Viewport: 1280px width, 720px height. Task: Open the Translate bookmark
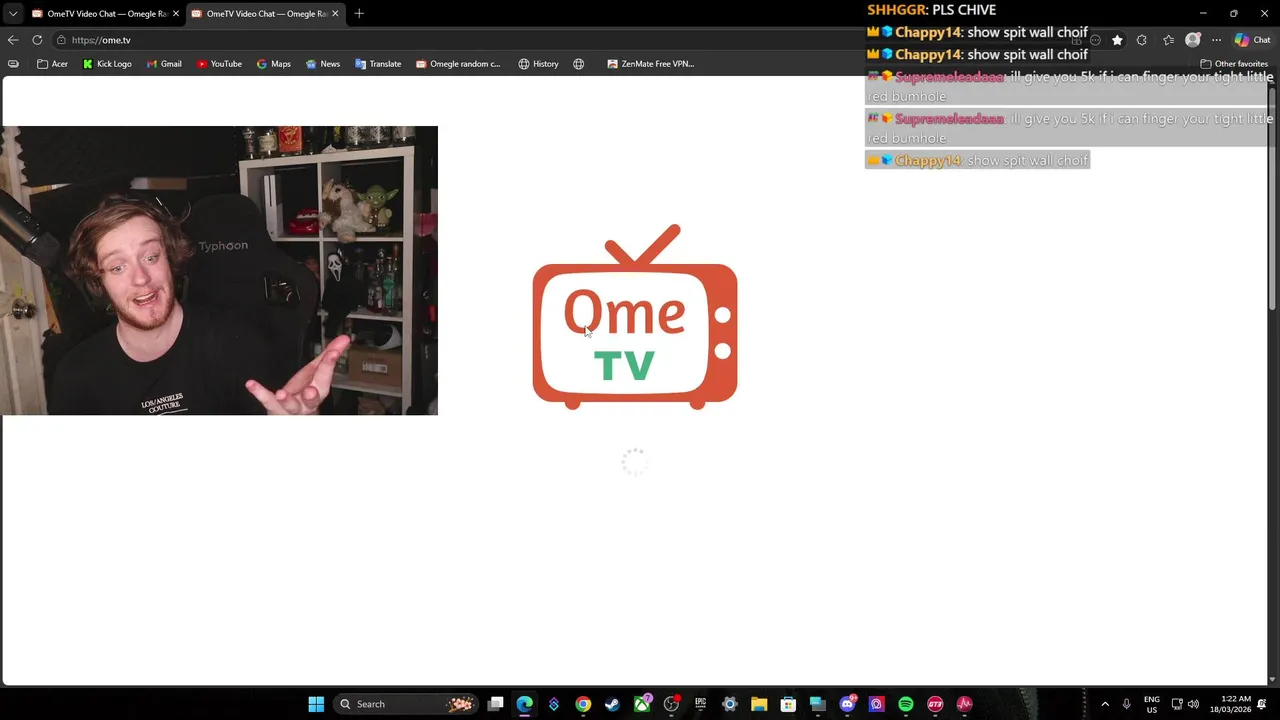[x=378, y=64]
